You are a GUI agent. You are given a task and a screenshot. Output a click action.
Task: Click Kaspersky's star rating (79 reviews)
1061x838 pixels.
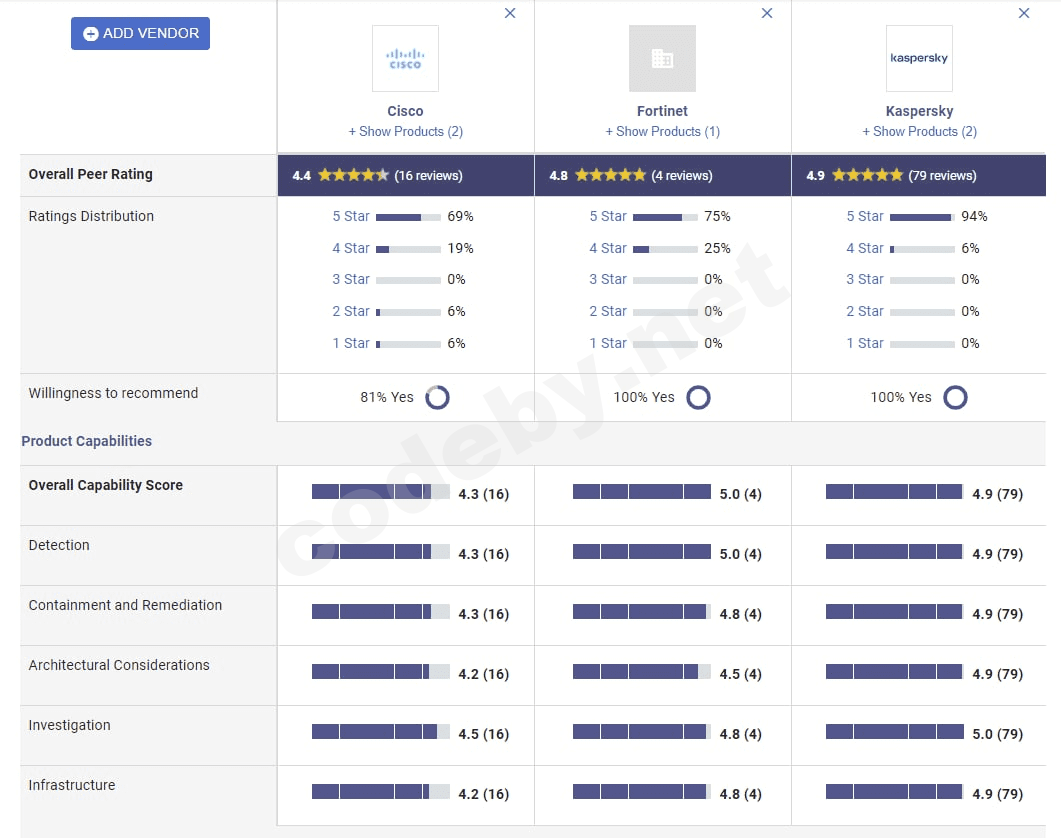point(868,175)
